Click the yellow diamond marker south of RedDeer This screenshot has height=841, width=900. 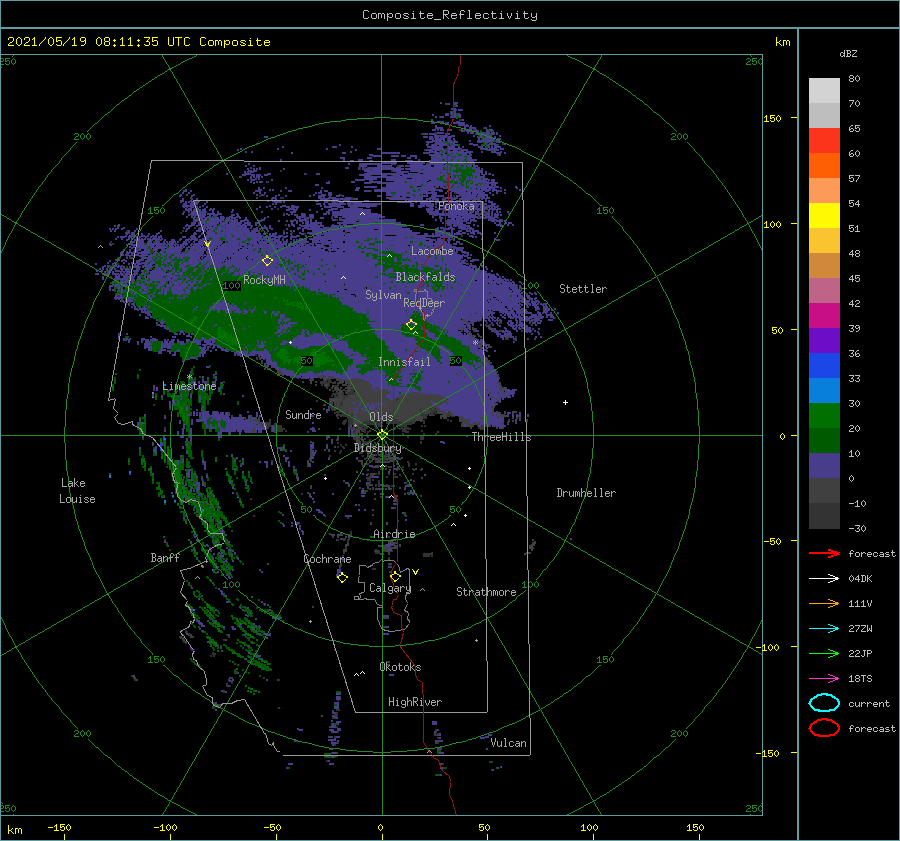click(x=412, y=324)
